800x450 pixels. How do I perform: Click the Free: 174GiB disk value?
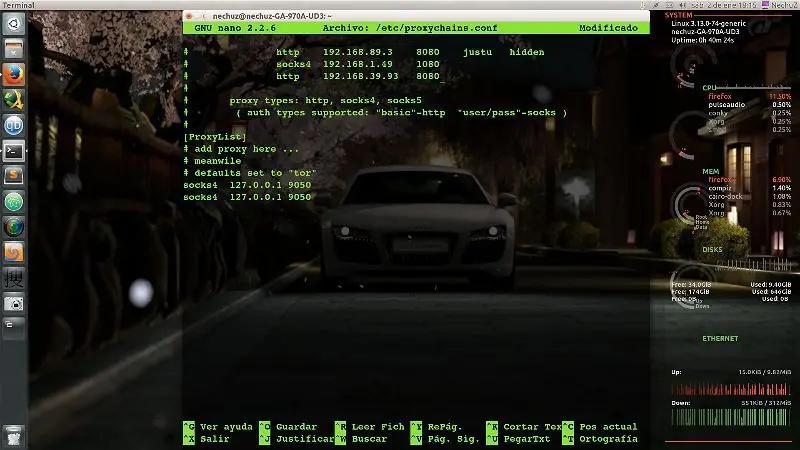click(690, 292)
